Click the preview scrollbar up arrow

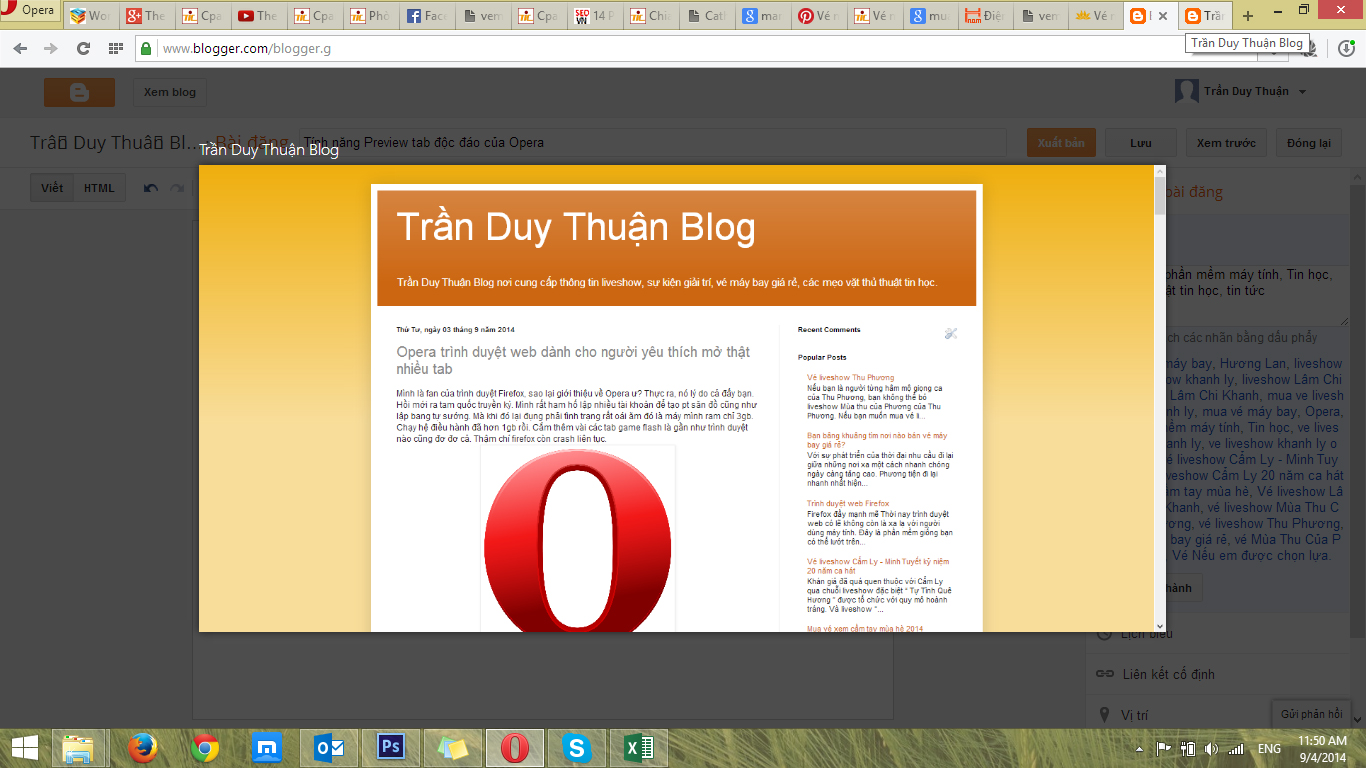[1159, 172]
